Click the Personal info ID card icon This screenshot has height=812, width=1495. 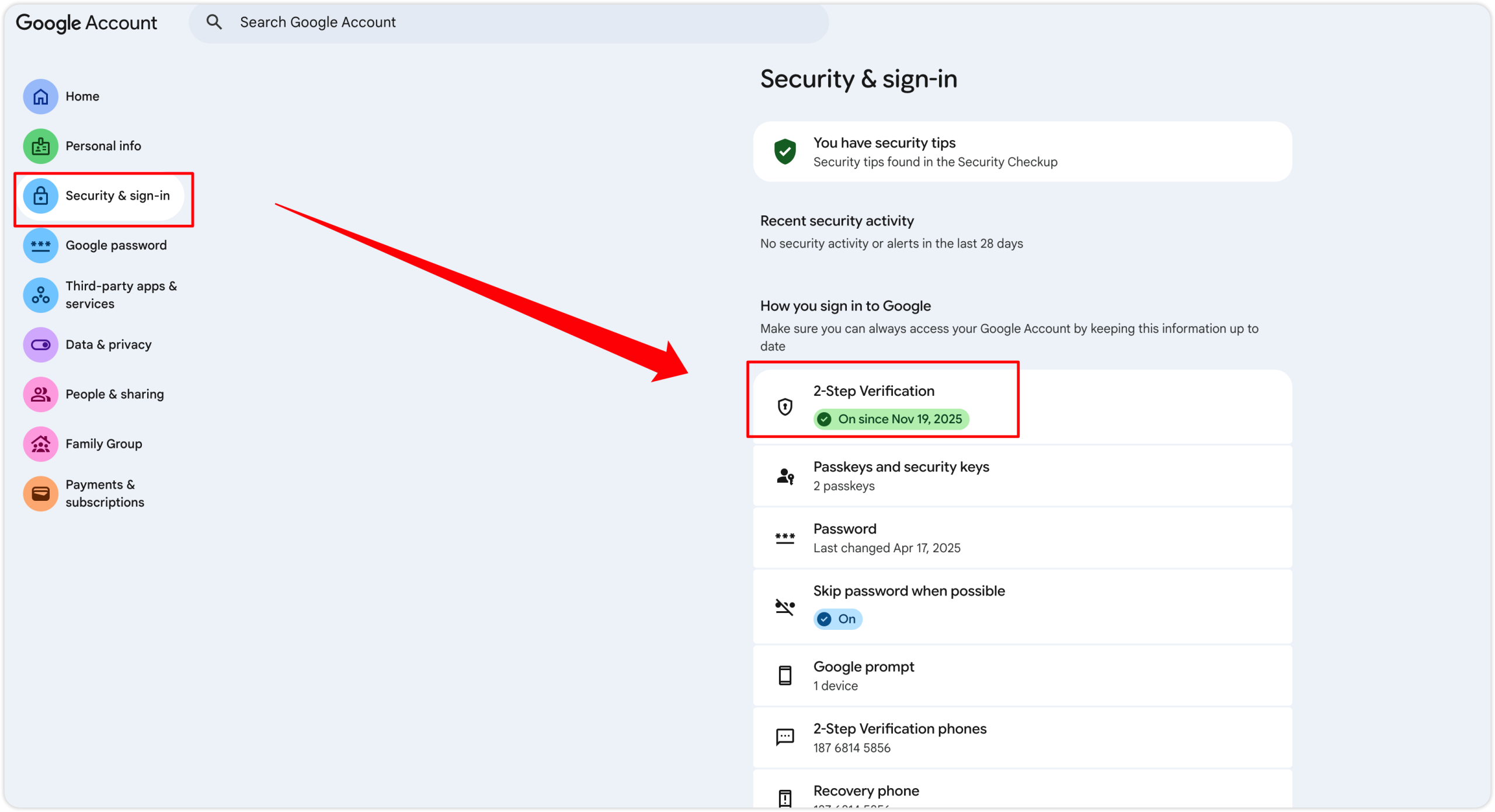40,146
